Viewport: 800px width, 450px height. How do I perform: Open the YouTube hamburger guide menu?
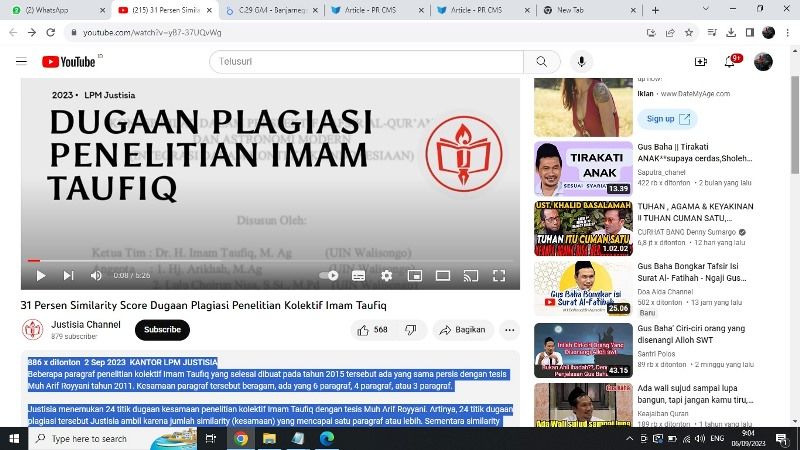pos(21,62)
